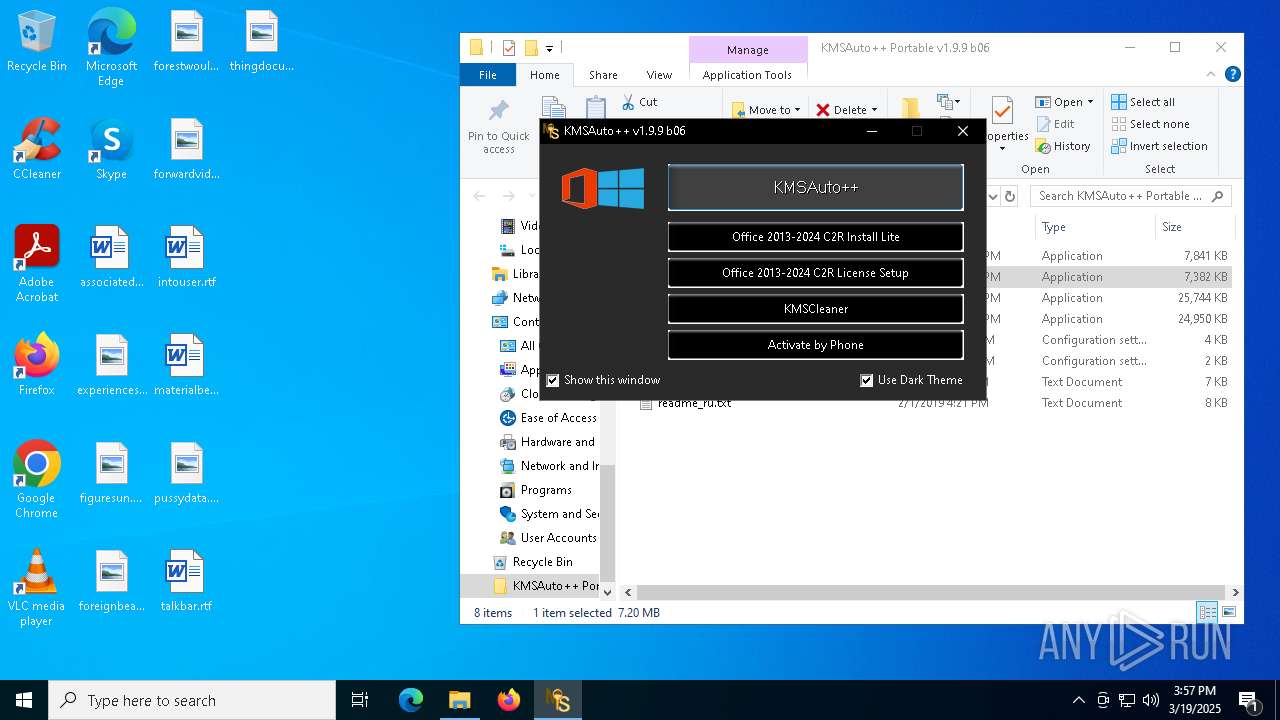Click the Properties checkmark icon
1280x720 pixels.
click(1002, 109)
